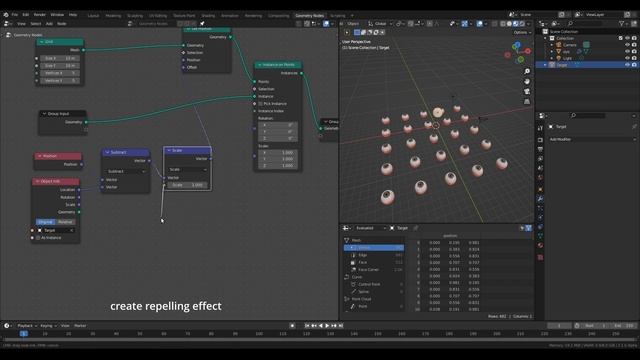Collapse the Object Info node
Image resolution: width=640 pixels, height=360 pixels.
pos(37,181)
